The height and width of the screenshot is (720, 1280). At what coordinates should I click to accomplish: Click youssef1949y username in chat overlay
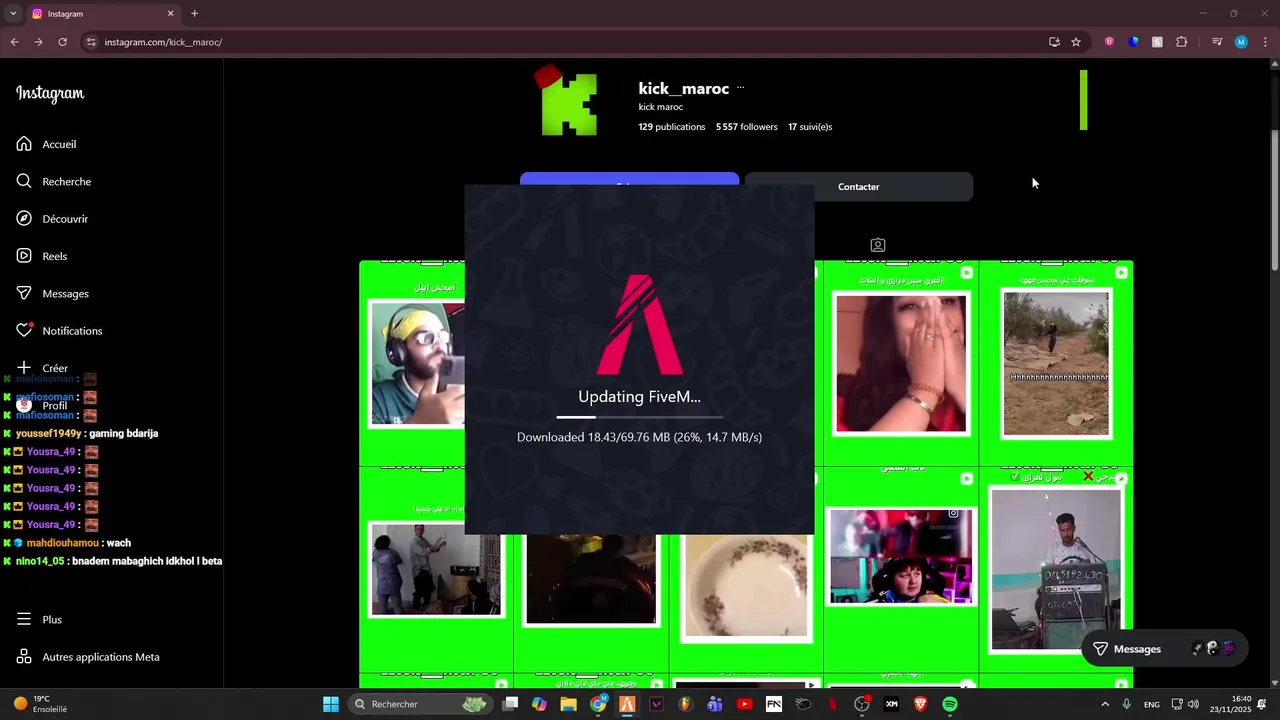tap(48, 434)
